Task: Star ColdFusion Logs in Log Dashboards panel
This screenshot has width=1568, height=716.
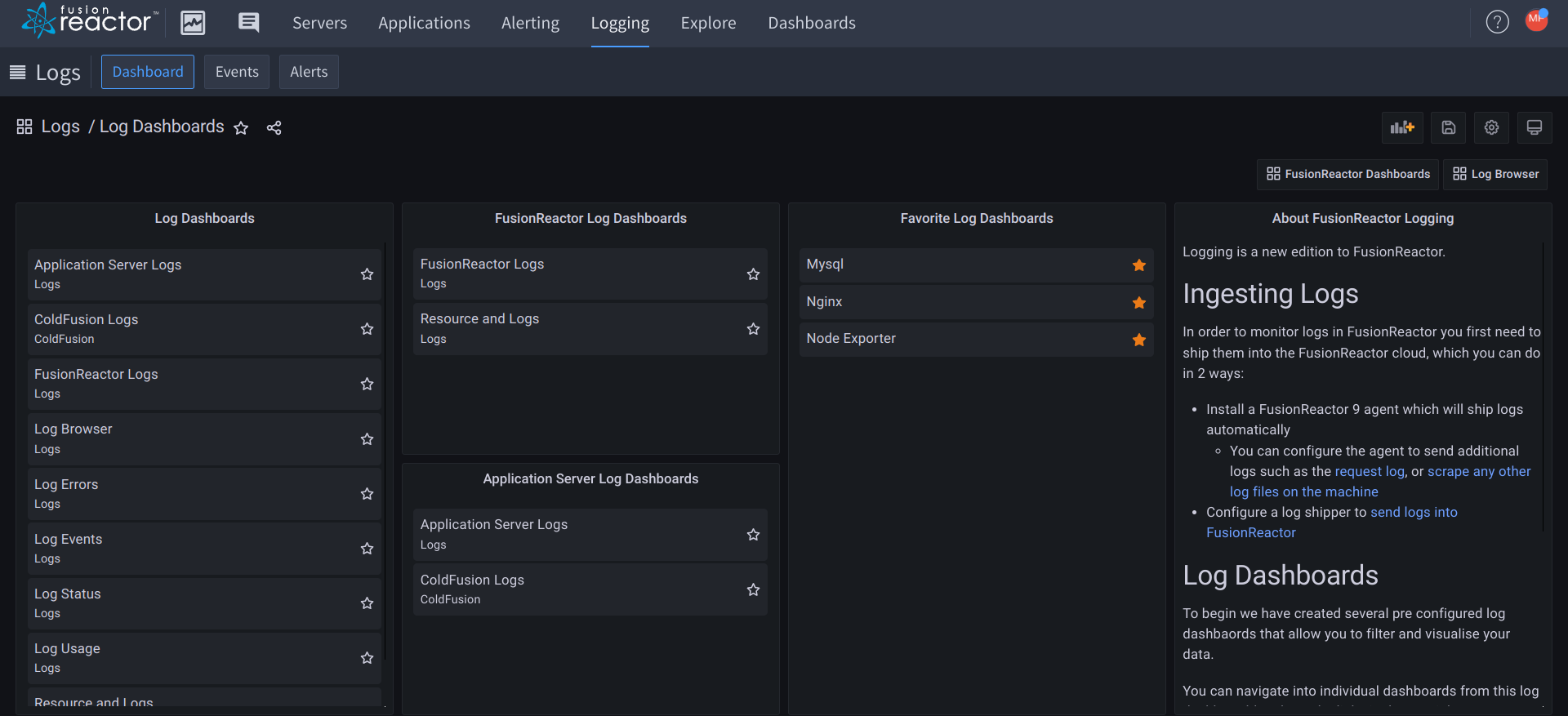Action: [367, 329]
